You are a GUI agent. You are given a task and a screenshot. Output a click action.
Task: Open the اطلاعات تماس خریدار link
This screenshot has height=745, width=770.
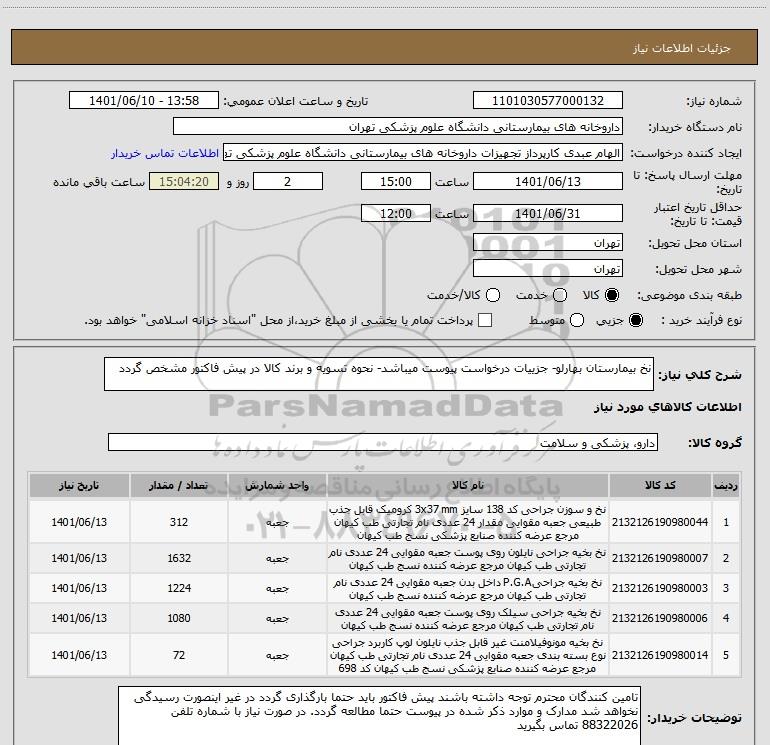coord(165,153)
